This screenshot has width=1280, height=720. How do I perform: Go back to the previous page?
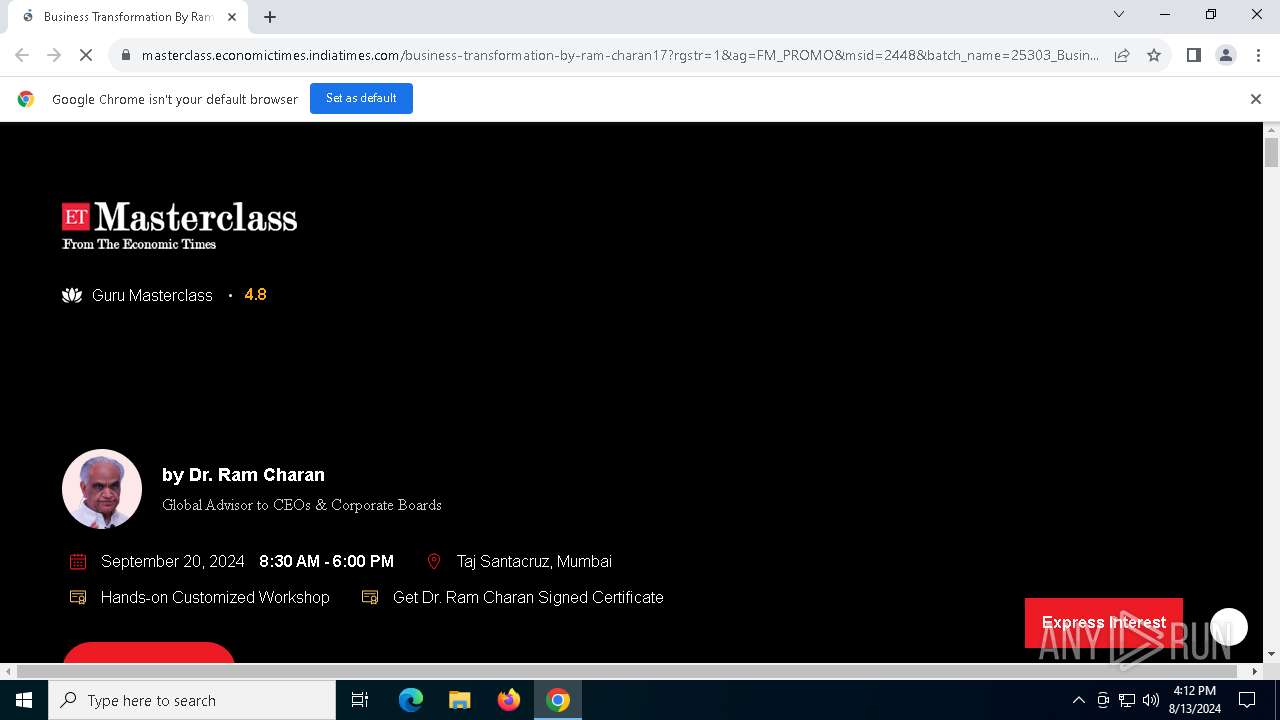pos(22,55)
